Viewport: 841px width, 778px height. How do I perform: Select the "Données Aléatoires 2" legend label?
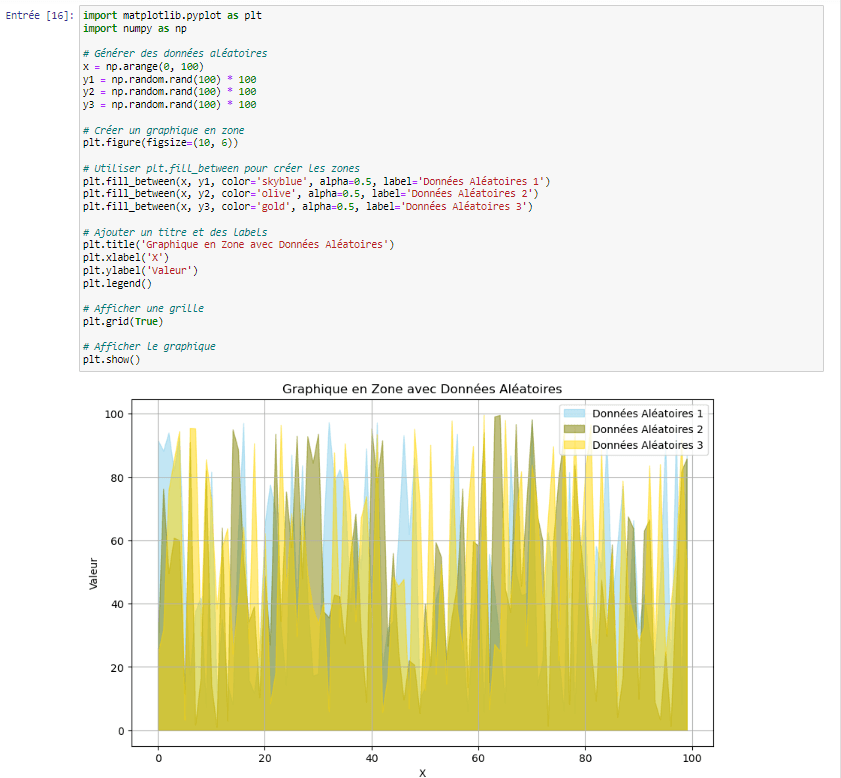pos(647,429)
